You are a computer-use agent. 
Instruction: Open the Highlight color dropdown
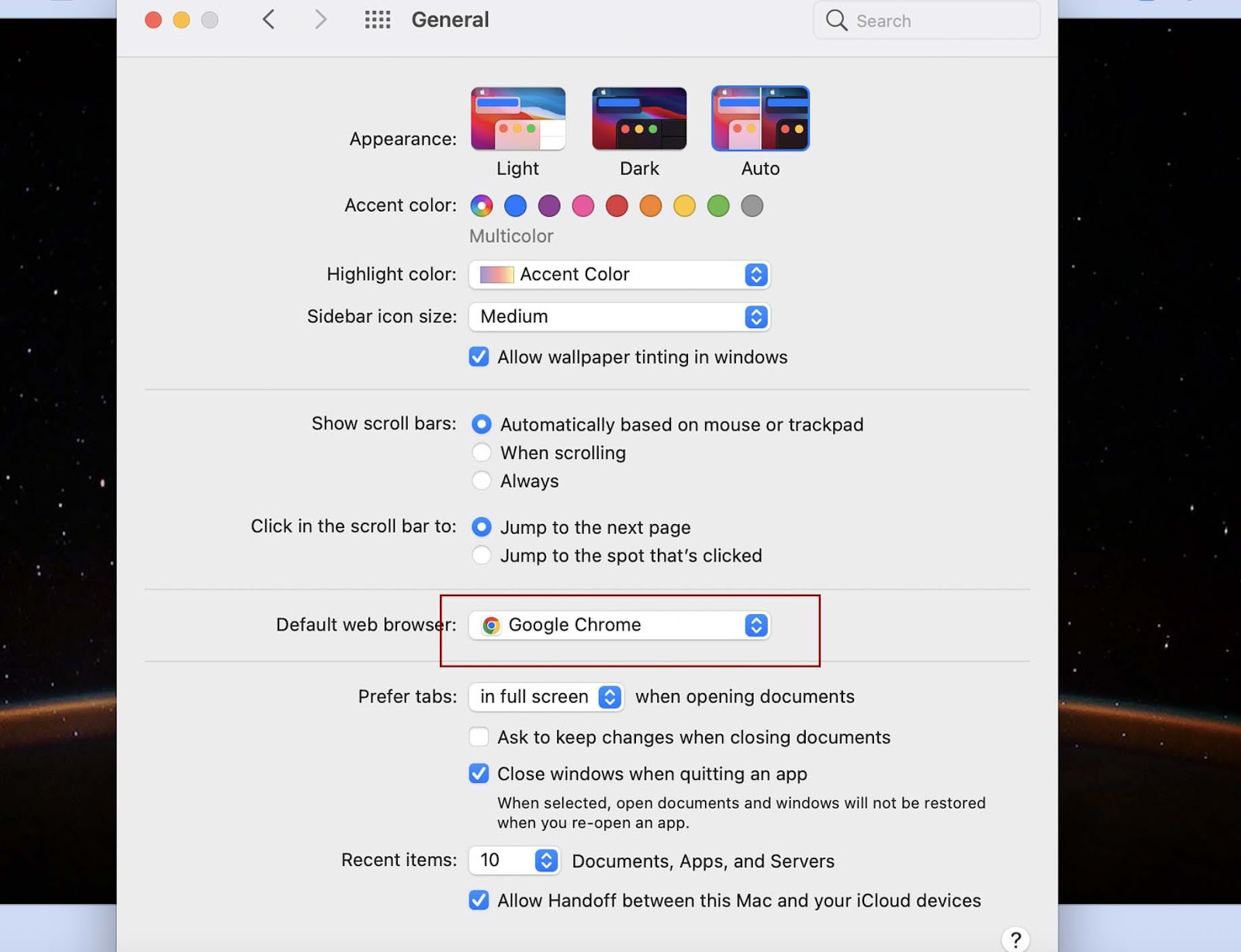(x=619, y=274)
